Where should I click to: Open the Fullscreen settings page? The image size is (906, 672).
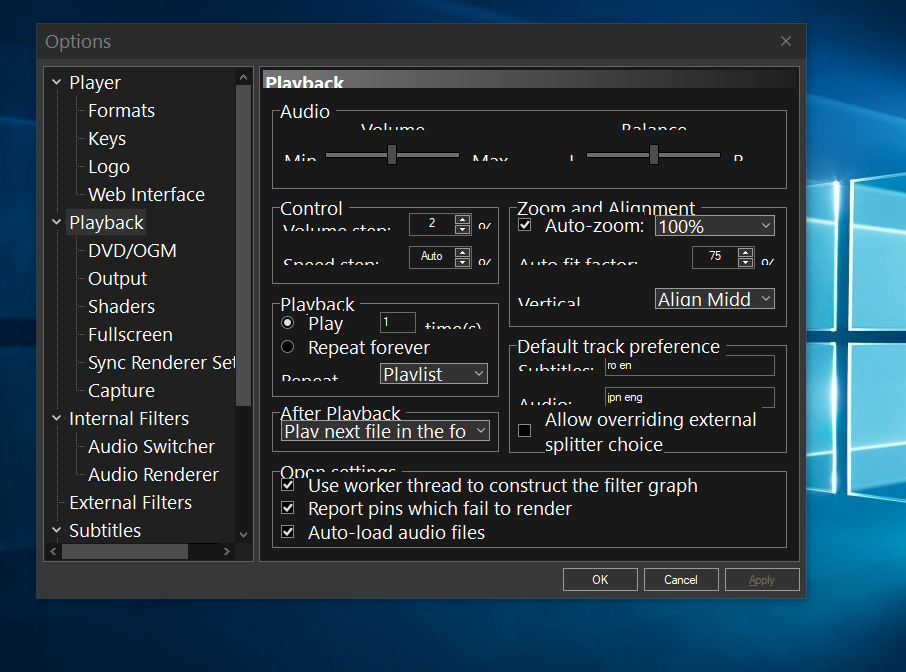tap(127, 334)
